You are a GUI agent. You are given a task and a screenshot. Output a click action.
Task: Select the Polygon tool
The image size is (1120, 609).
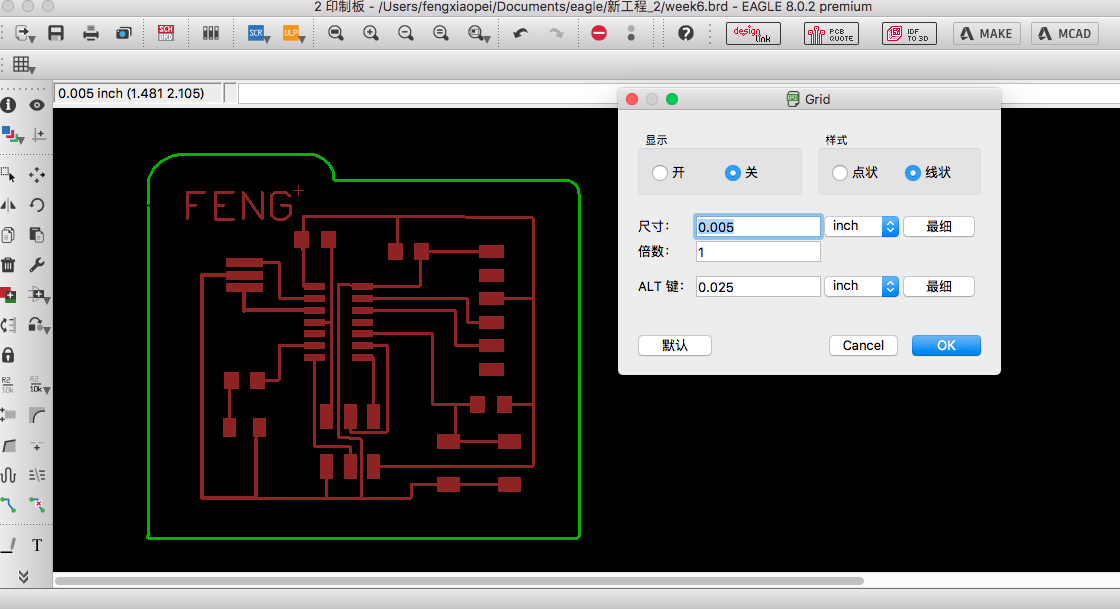tap(9, 446)
